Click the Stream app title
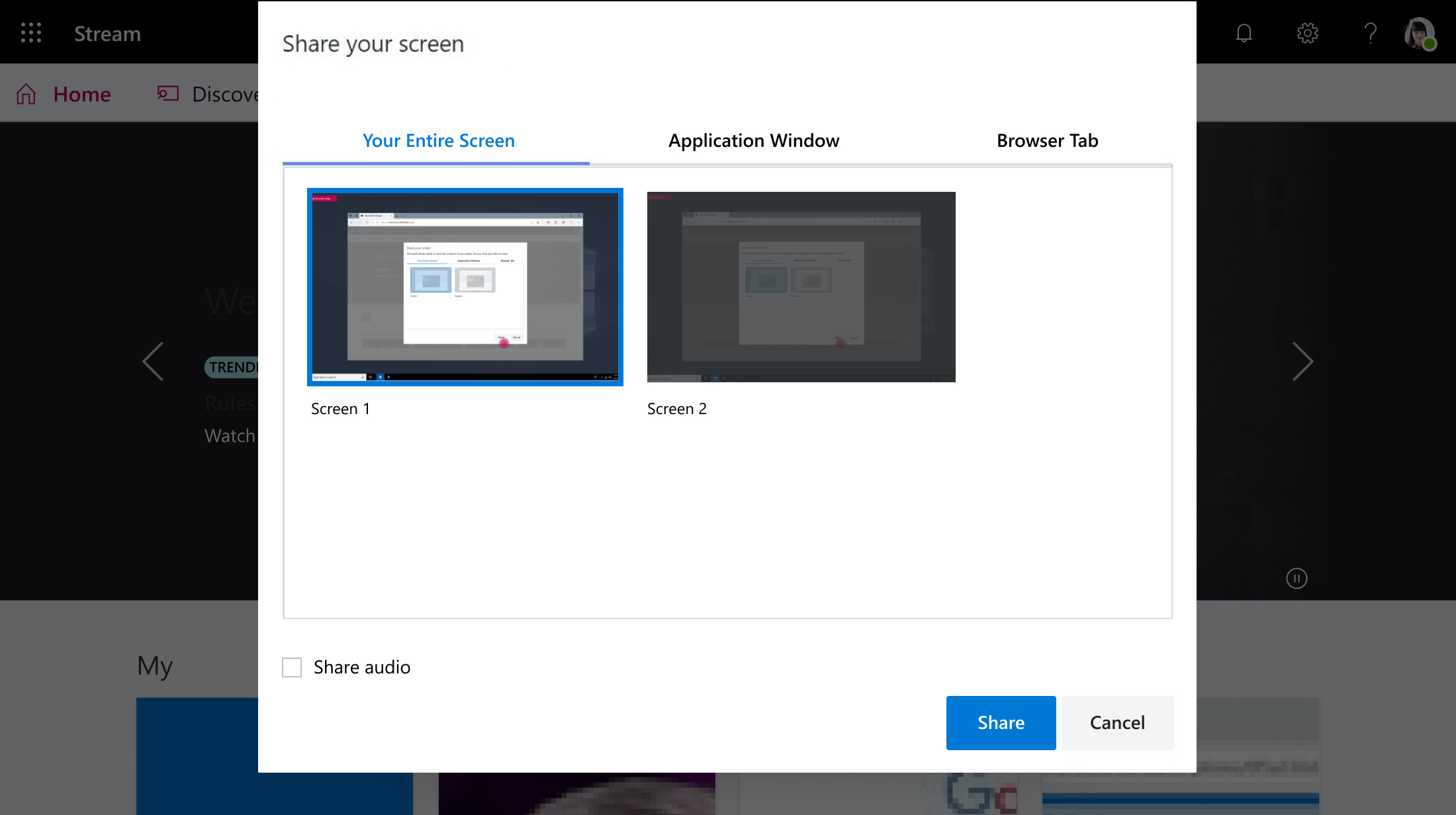Screen dimensions: 1456x815 click(107, 34)
